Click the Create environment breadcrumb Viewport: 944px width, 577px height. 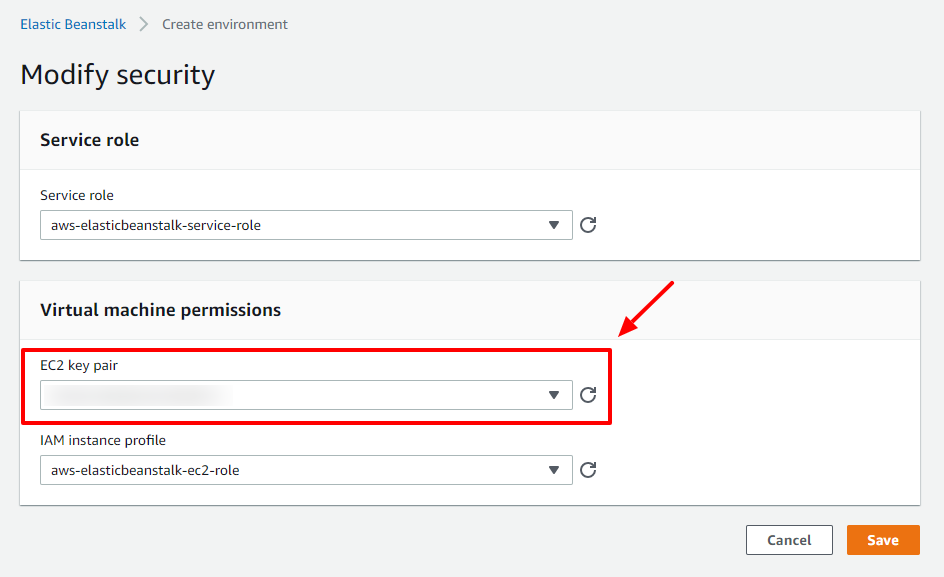[225, 24]
